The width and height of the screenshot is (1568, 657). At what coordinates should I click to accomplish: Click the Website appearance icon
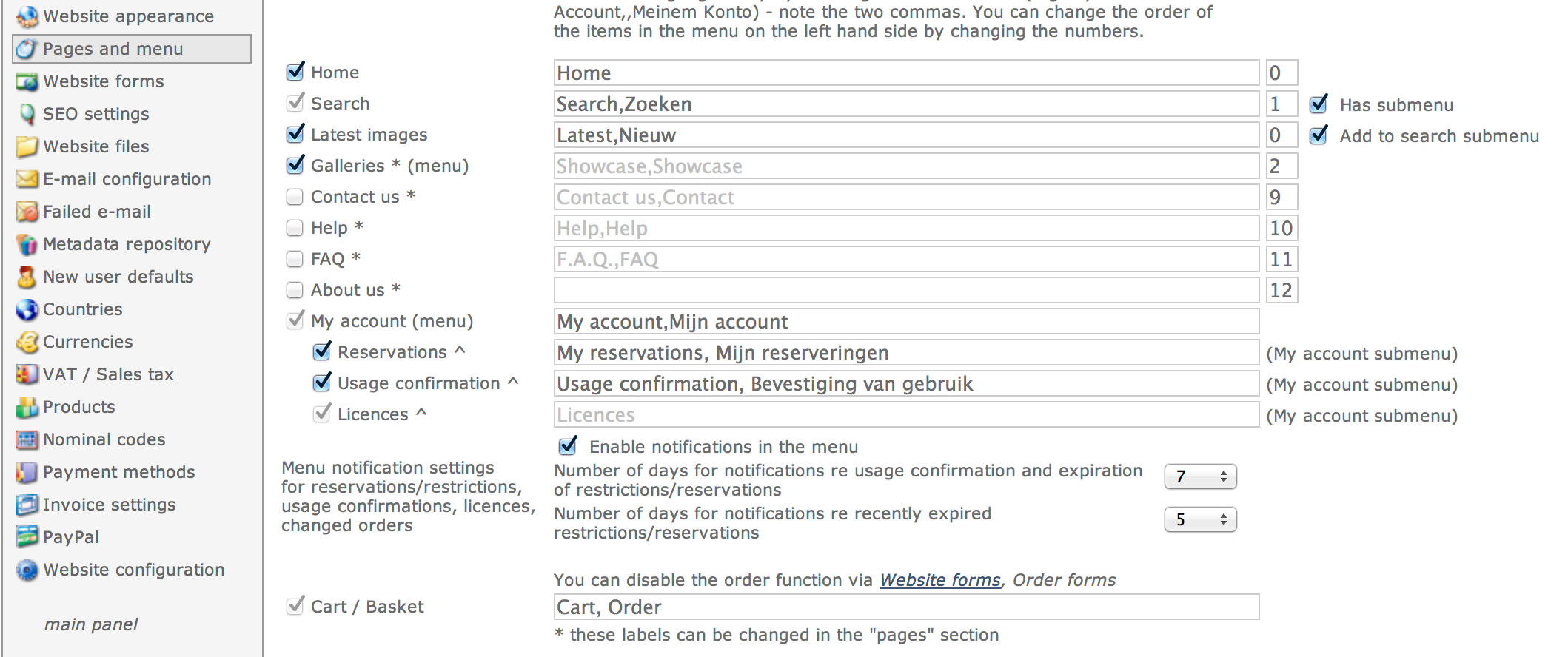27,16
